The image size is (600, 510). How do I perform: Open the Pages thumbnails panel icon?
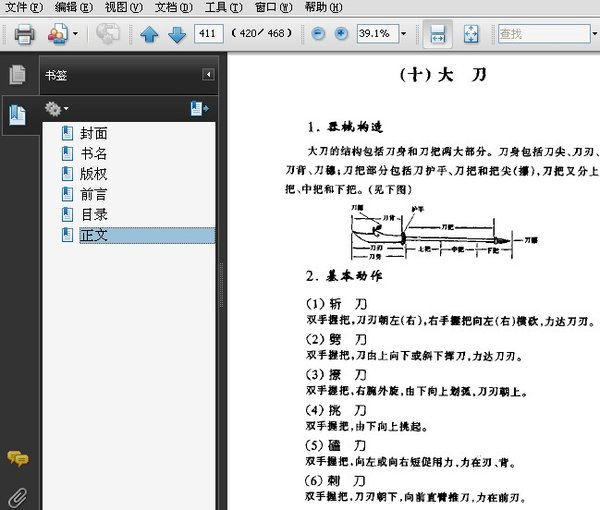(18, 75)
